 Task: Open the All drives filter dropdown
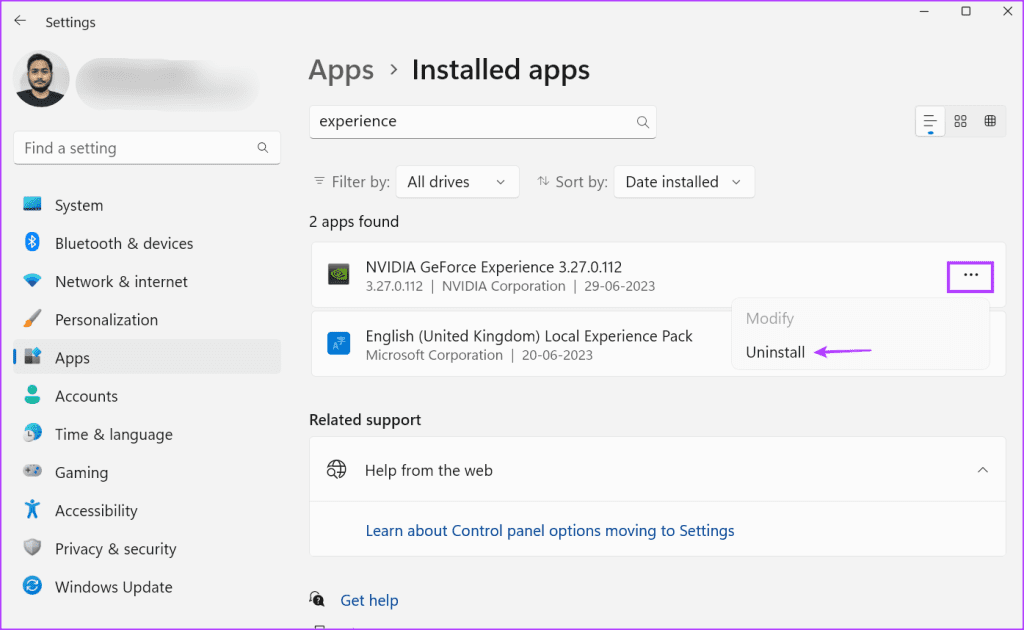tap(457, 182)
